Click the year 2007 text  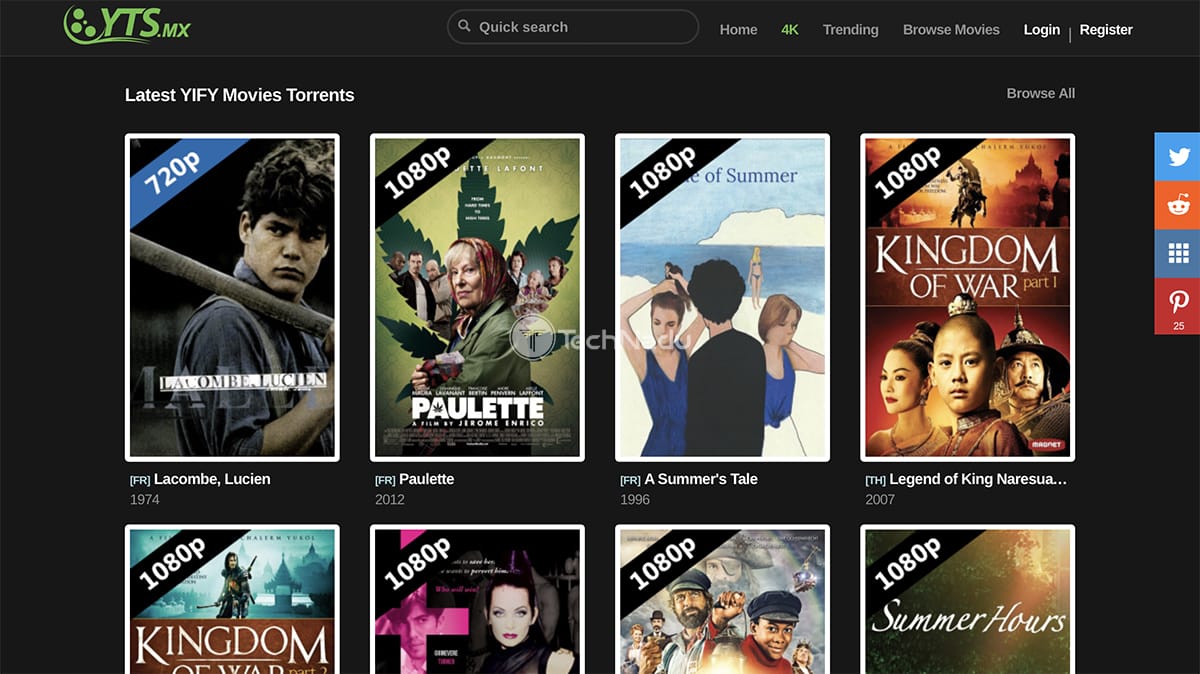click(880, 499)
